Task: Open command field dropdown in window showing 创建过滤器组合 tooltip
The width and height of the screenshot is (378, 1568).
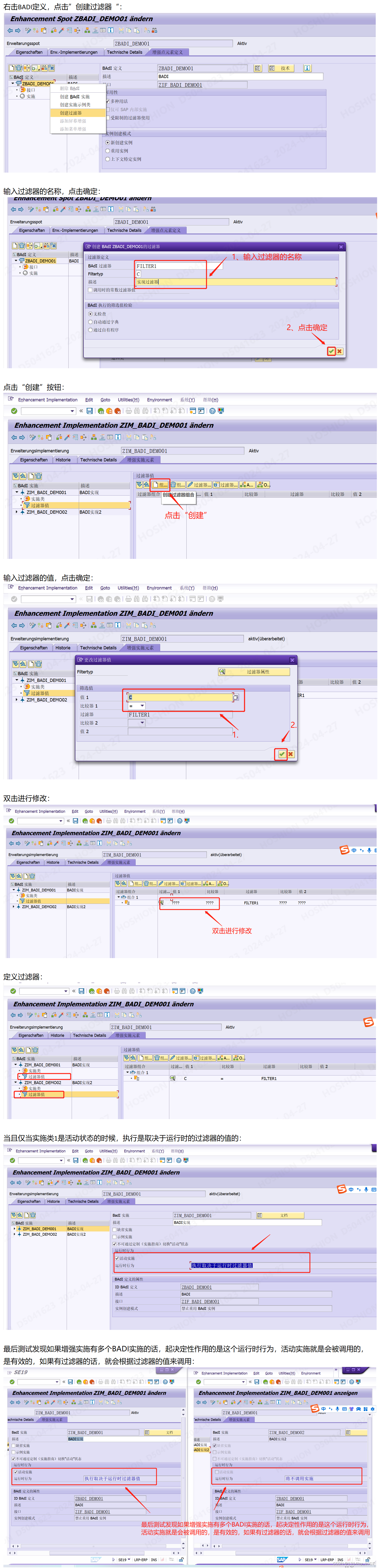Action: click(72, 411)
